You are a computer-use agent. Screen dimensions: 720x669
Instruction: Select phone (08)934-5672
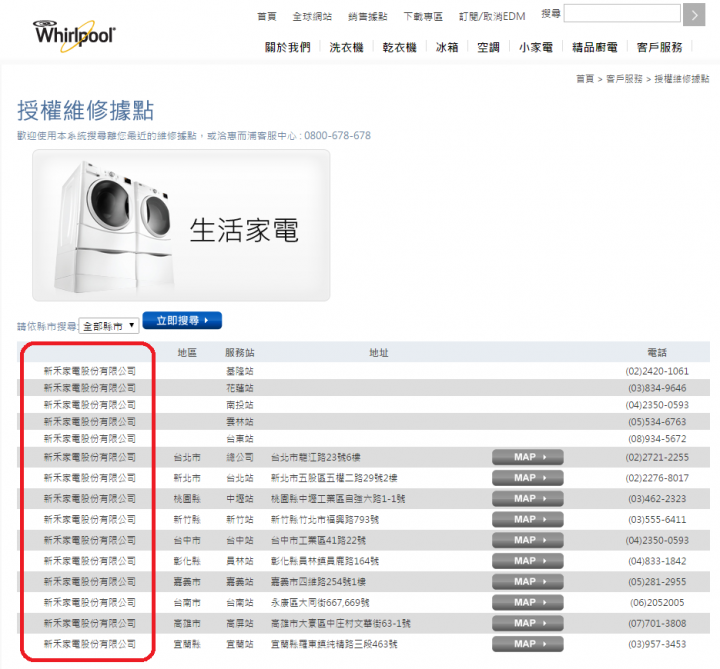[657, 439]
